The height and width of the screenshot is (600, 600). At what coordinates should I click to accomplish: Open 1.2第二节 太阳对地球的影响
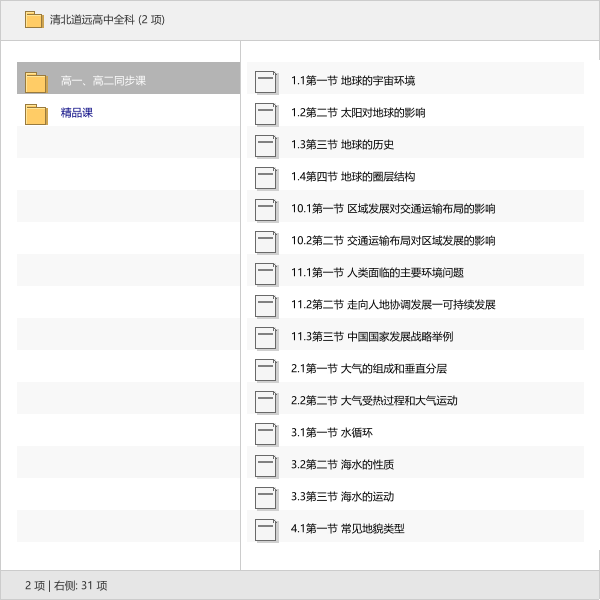358,113
